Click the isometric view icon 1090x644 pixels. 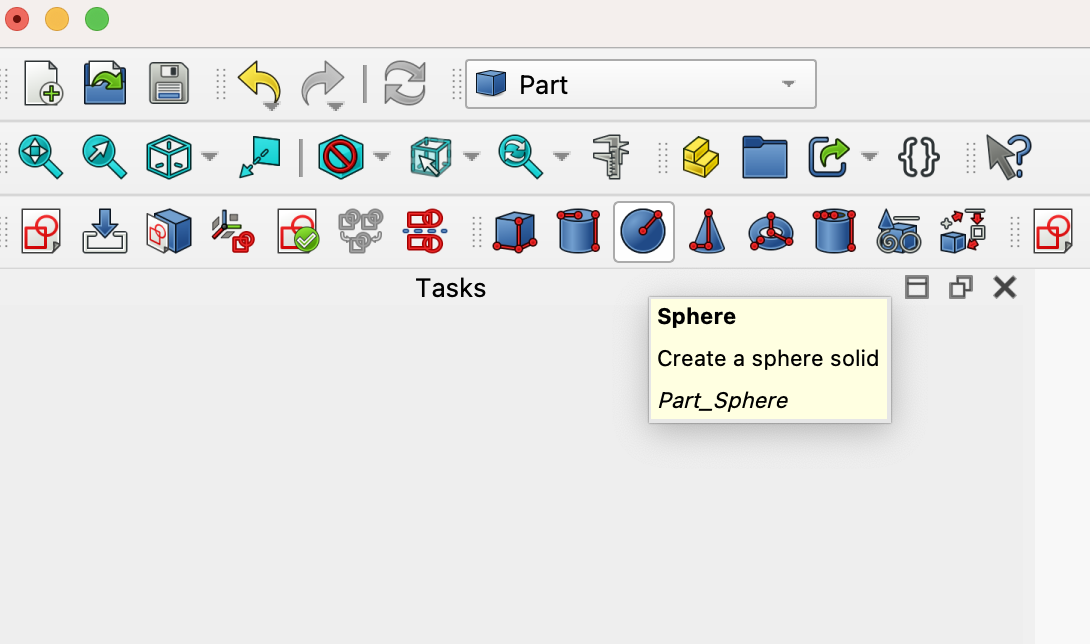[169, 157]
